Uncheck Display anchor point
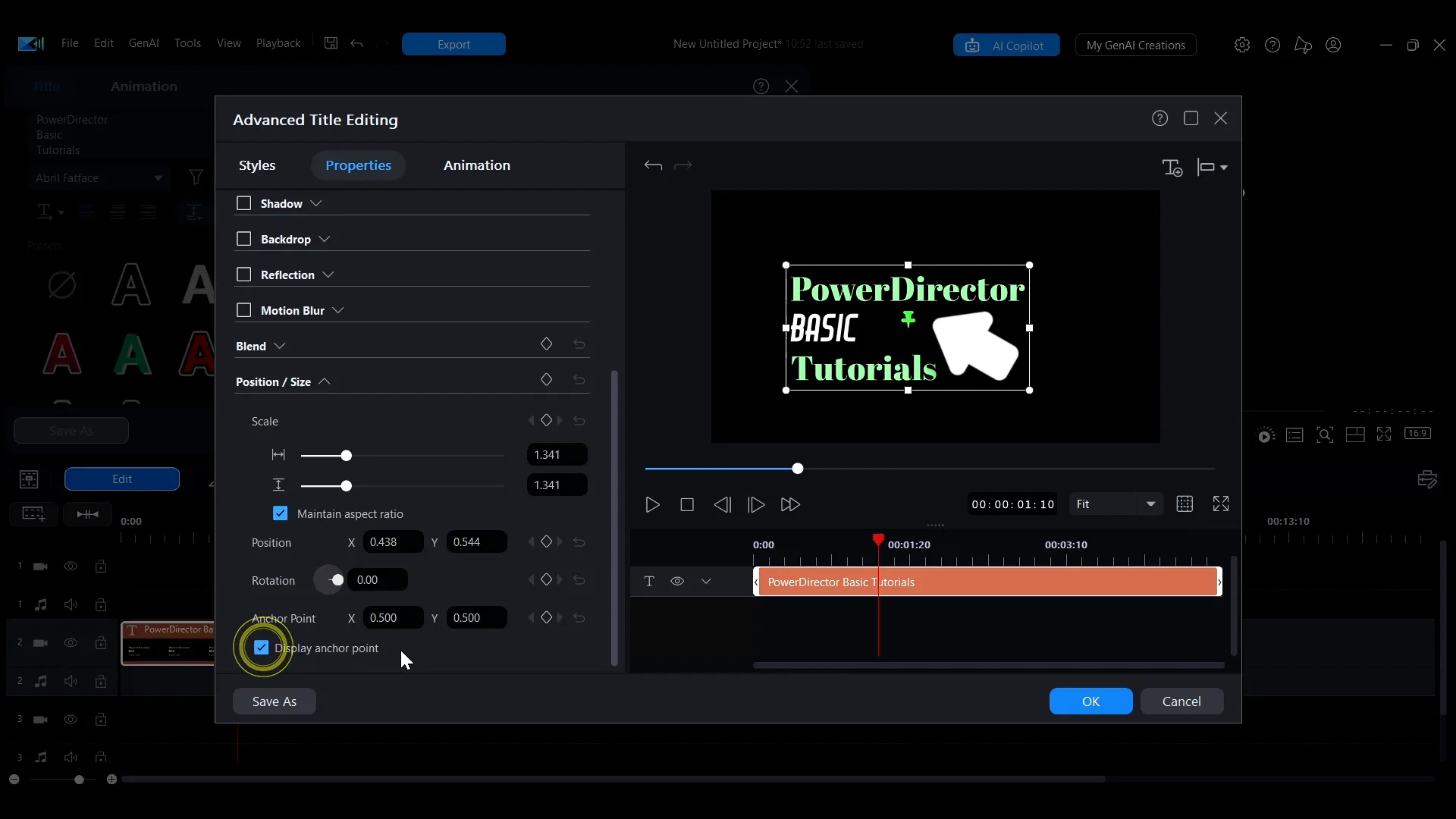Screen dimensions: 1456x819 262,648
